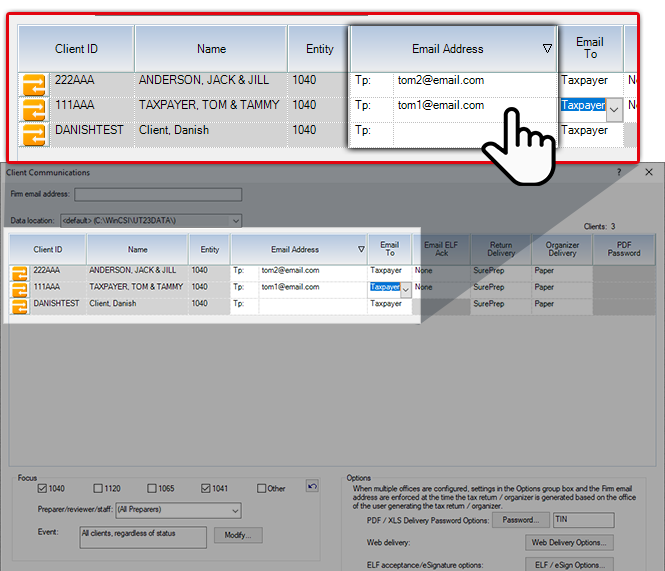Click the Password... button
This screenshot has height=571, width=665.
point(520,520)
